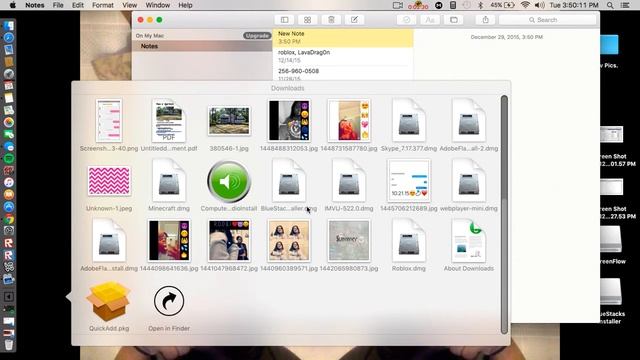Open the 256-960-0508 note

tap(343, 74)
